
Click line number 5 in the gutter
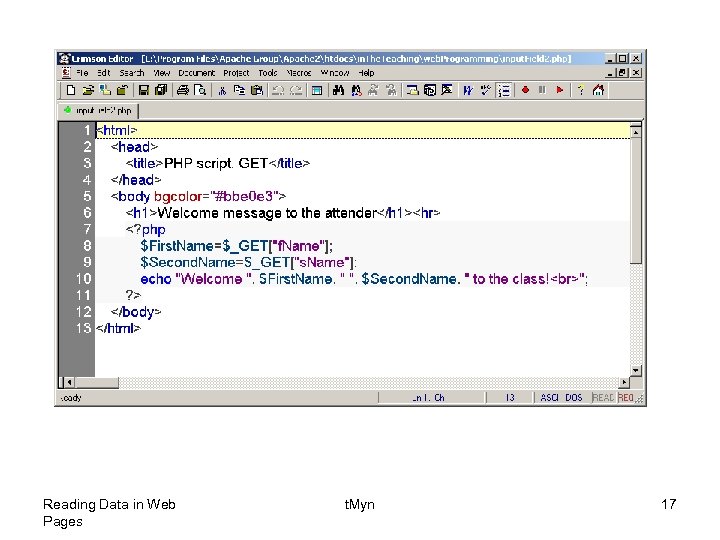pyautogui.click(x=87, y=197)
